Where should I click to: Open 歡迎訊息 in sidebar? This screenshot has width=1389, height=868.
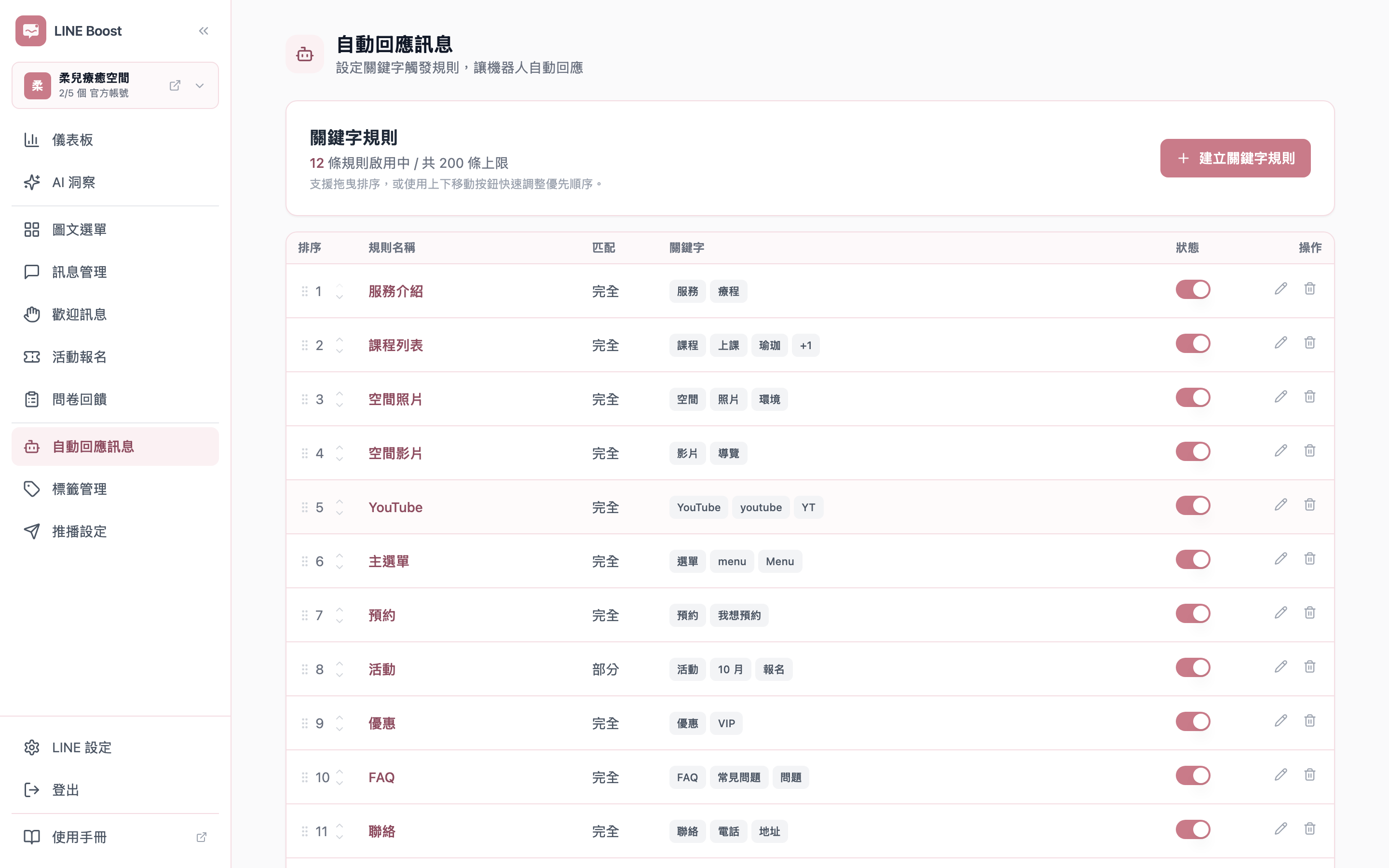[x=115, y=314]
